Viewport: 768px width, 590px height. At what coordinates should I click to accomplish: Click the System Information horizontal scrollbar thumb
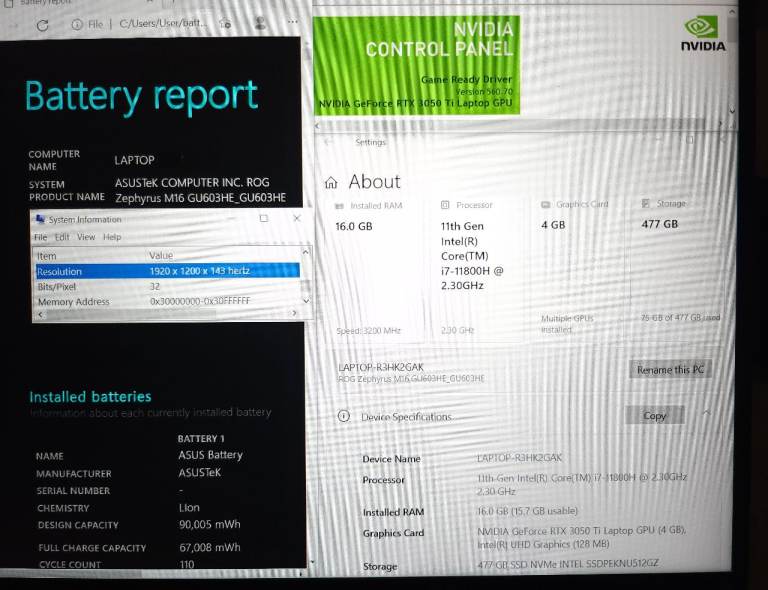pos(131,314)
